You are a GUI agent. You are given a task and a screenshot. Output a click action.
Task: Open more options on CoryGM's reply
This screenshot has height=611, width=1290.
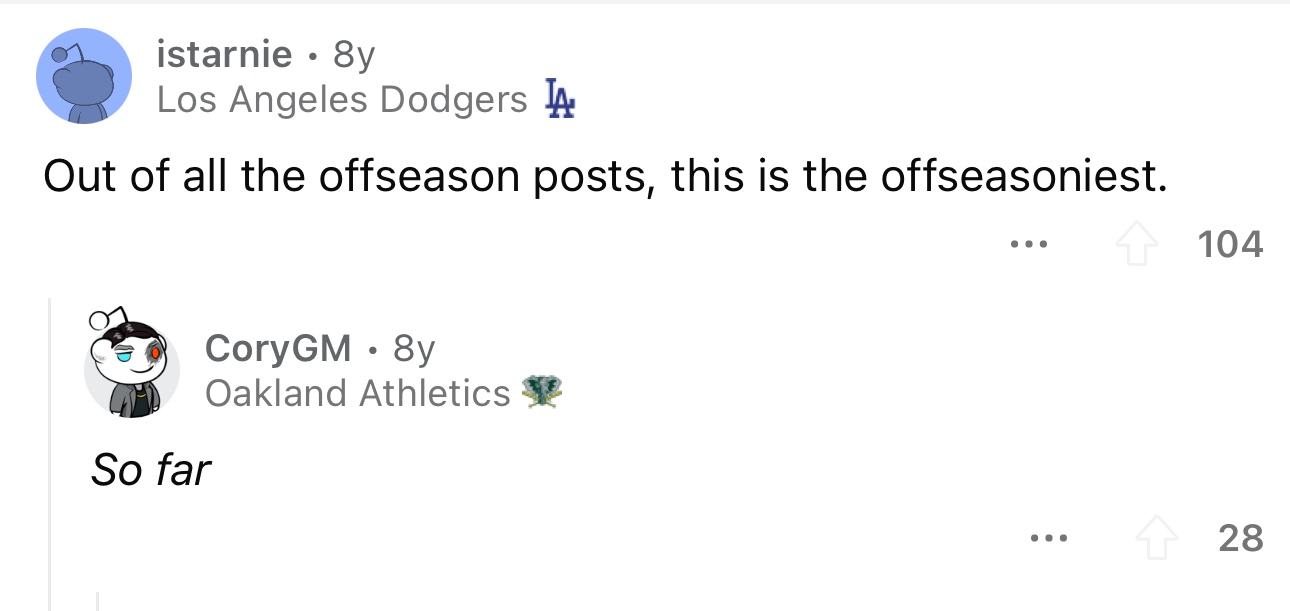pyautogui.click(x=1051, y=539)
